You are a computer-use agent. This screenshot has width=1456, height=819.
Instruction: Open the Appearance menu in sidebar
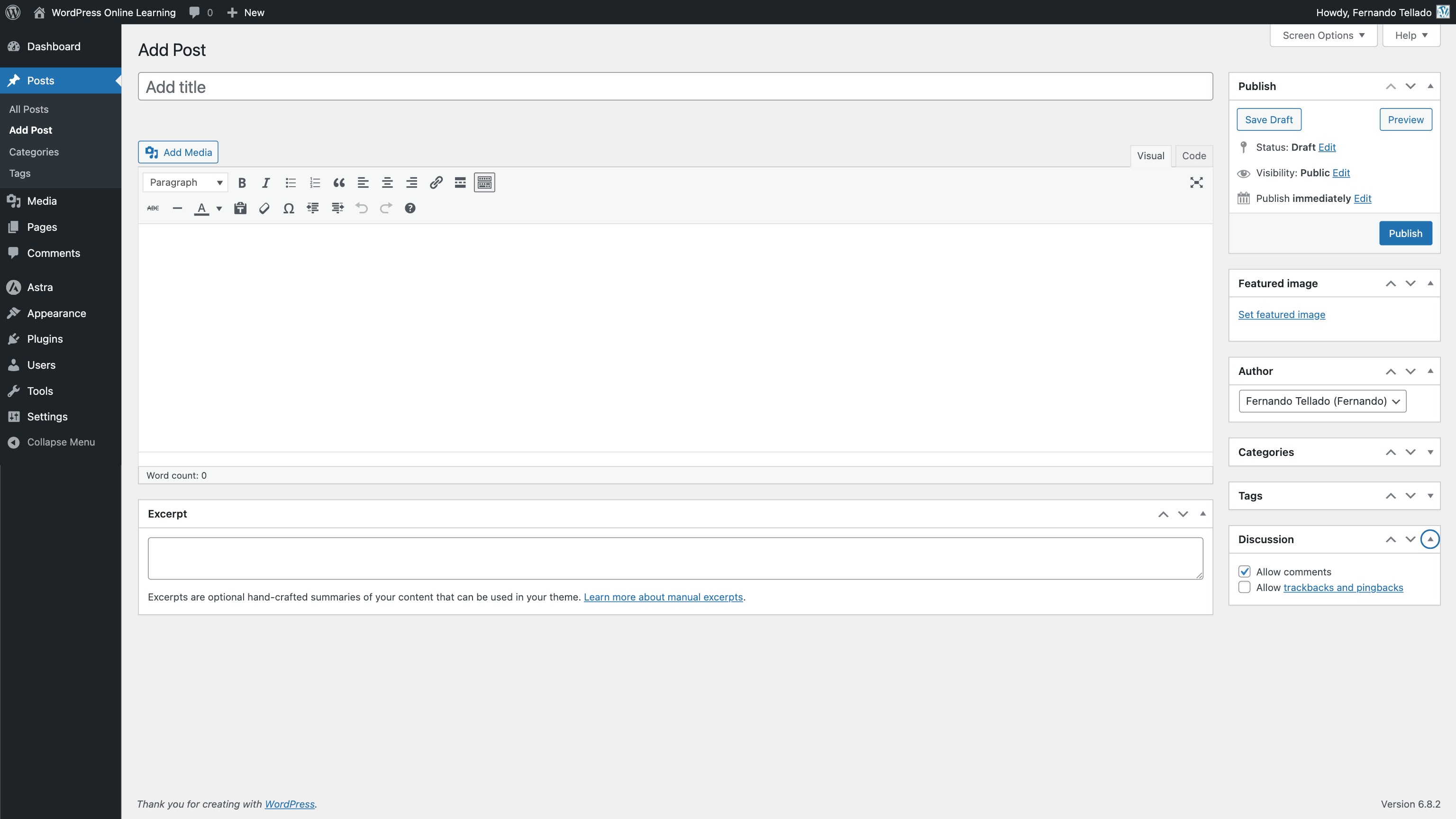click(x=56, y=312)
